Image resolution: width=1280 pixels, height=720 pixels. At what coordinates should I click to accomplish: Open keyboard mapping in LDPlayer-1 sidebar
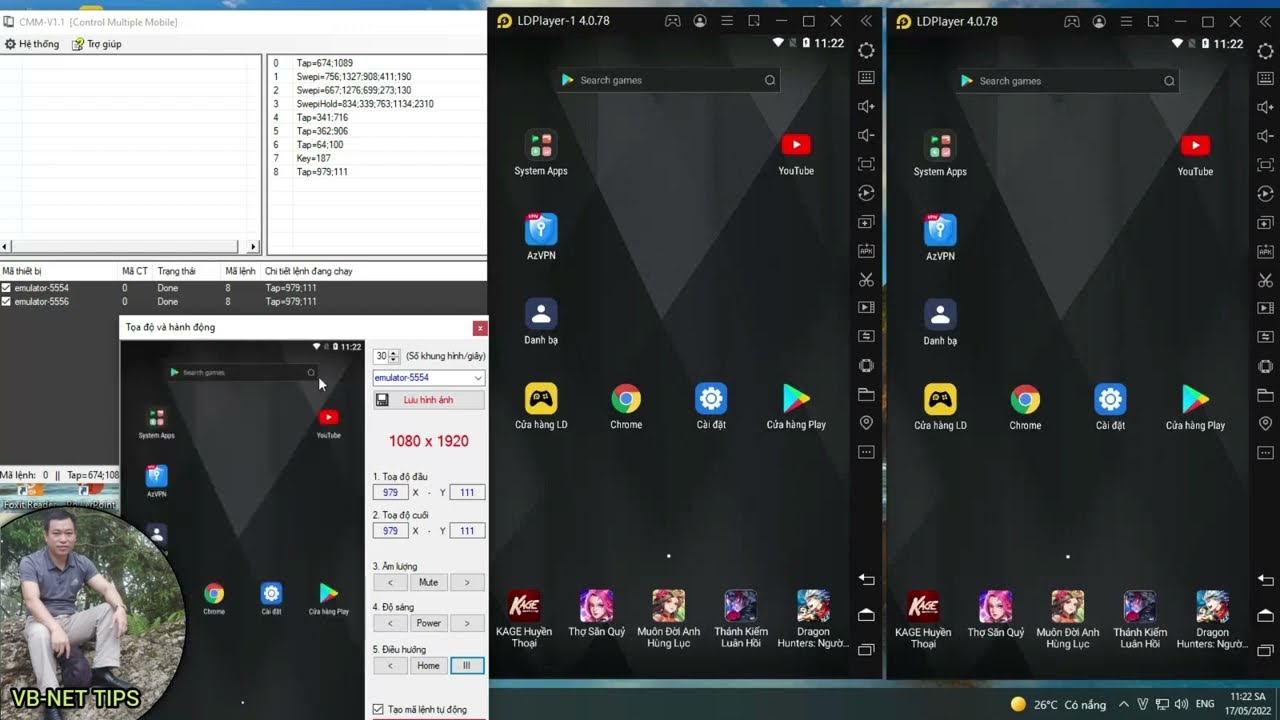pyautogui.click(x=866, y=78)
